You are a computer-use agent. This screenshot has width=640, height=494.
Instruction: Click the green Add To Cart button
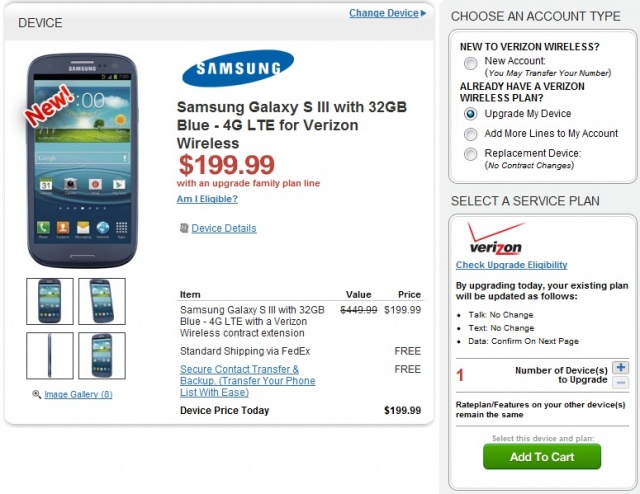(x=542, y=456)
